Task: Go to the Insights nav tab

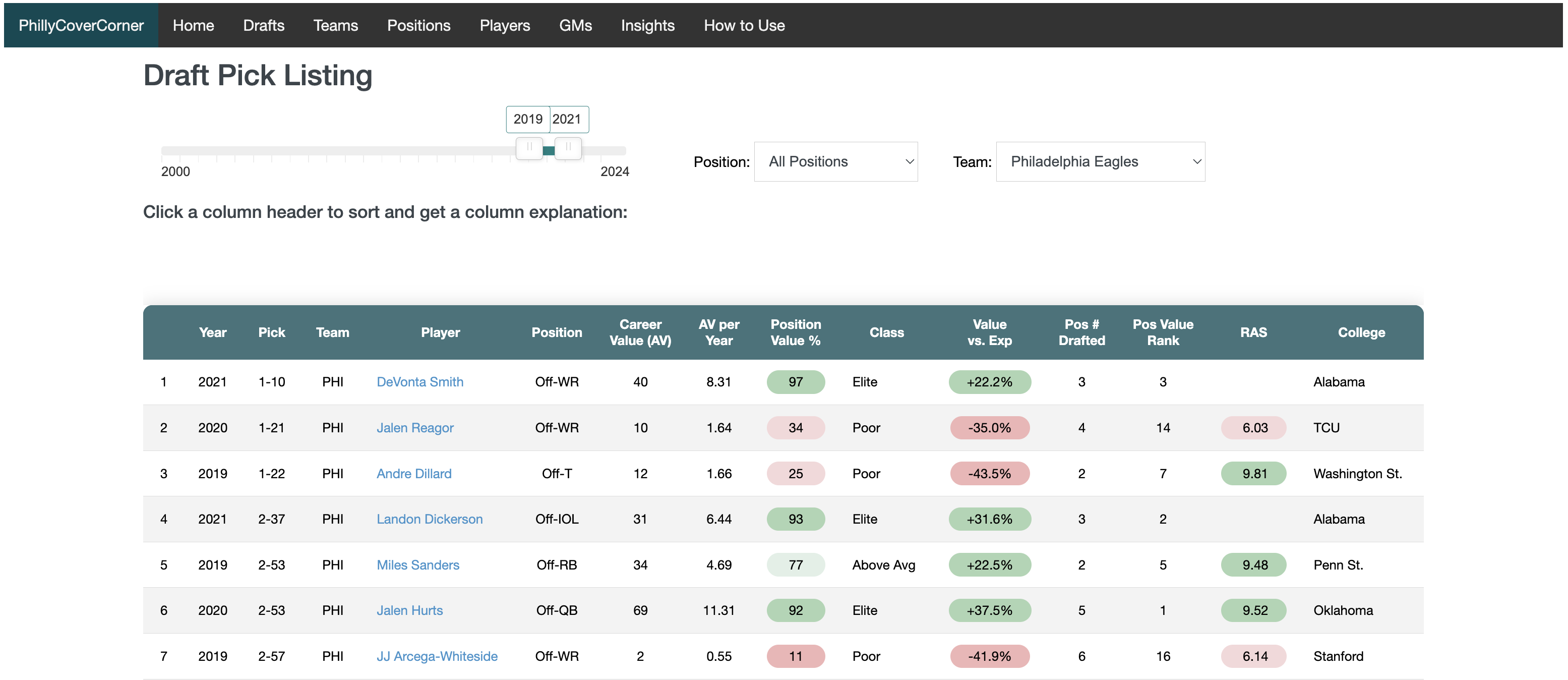Action: coord(647,25)
